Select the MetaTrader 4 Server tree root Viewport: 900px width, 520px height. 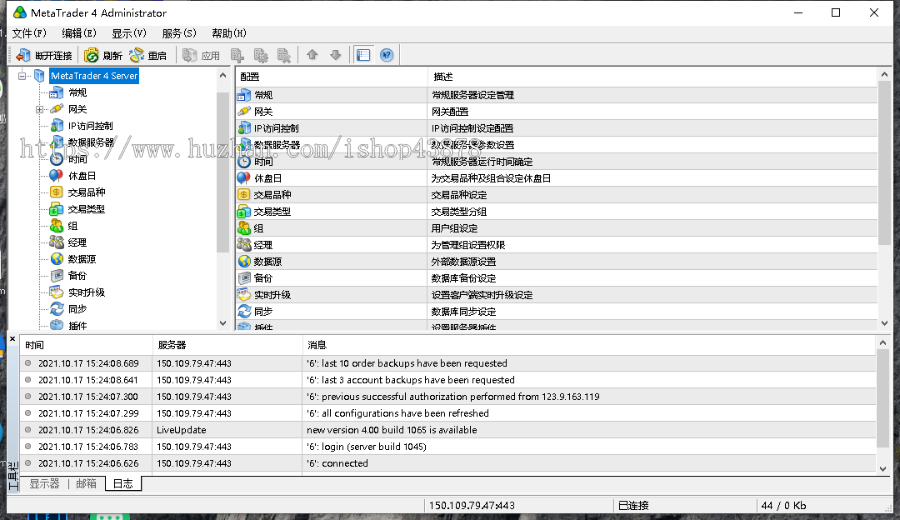click(x=94, y=76)
